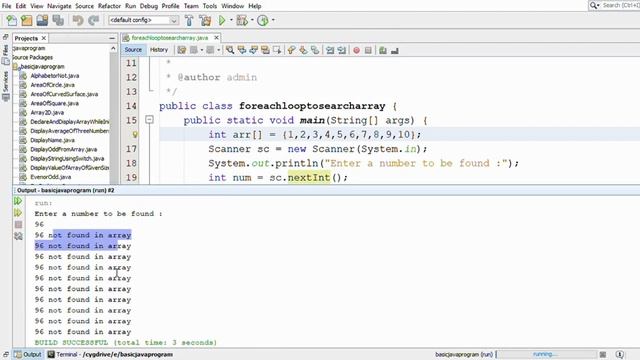Open the Refactor menu

tap(109, 6)
